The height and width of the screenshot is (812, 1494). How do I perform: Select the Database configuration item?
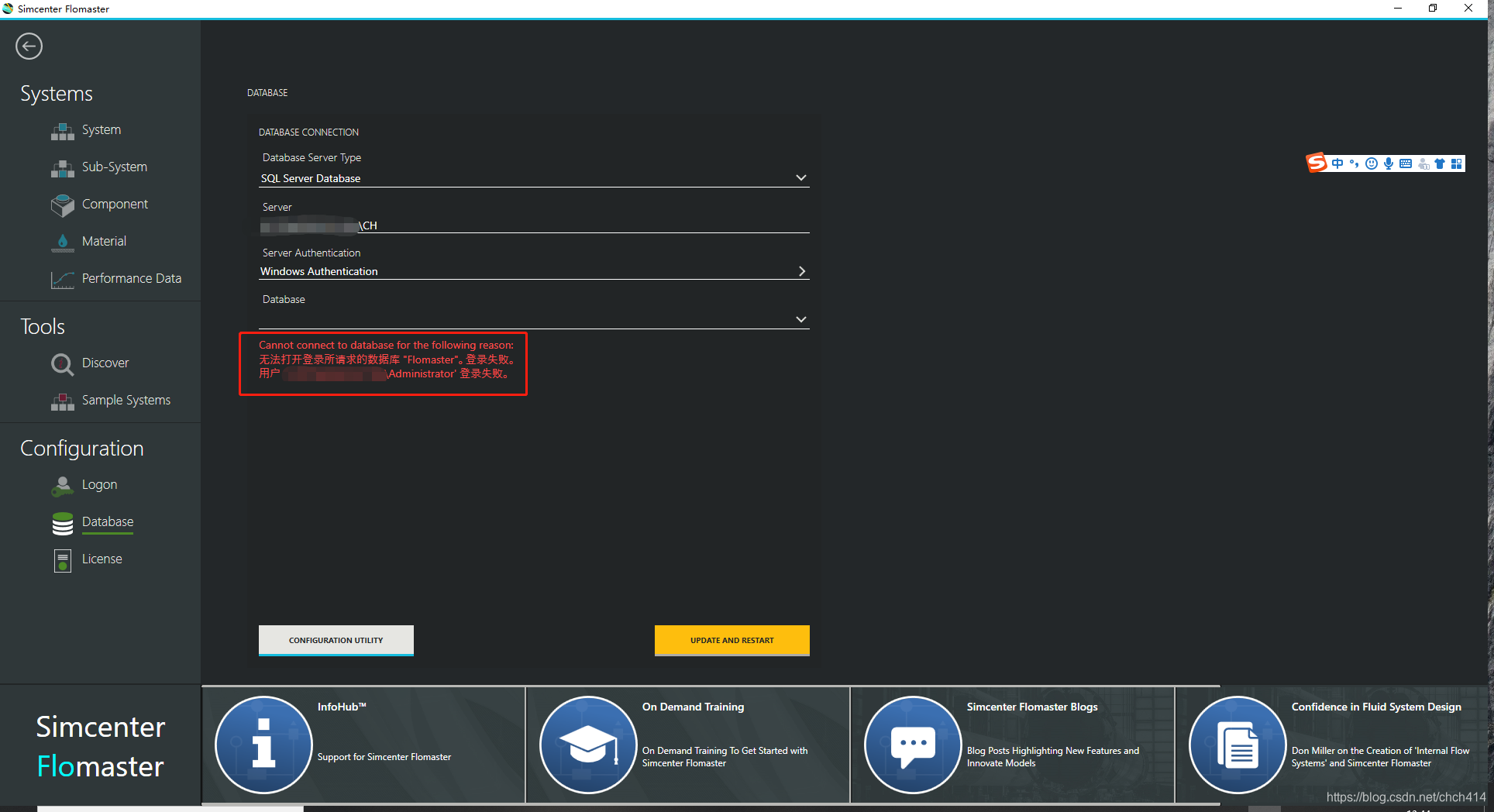pos(108,522)
